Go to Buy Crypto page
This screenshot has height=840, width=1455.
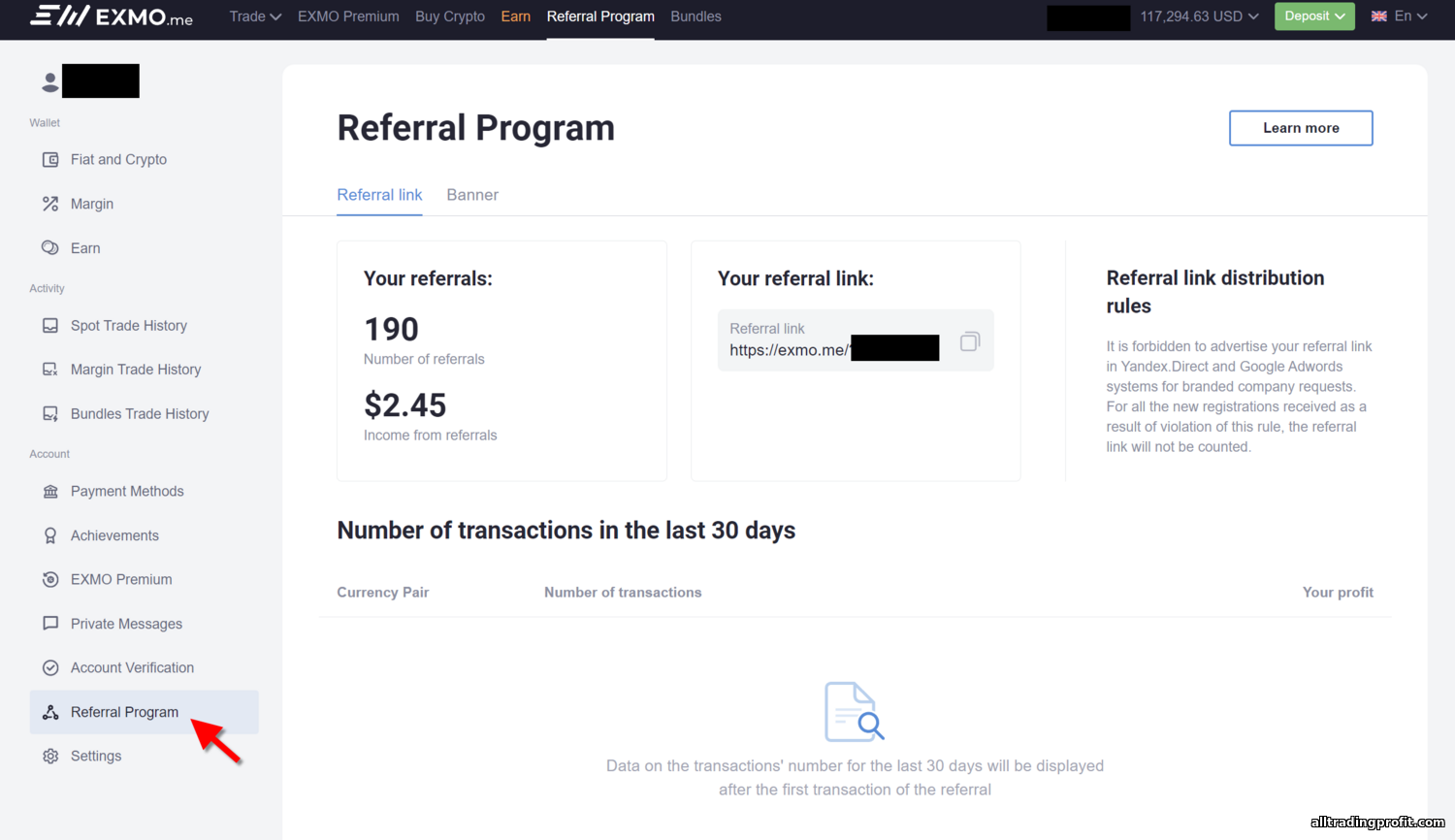tap(450, 16)
